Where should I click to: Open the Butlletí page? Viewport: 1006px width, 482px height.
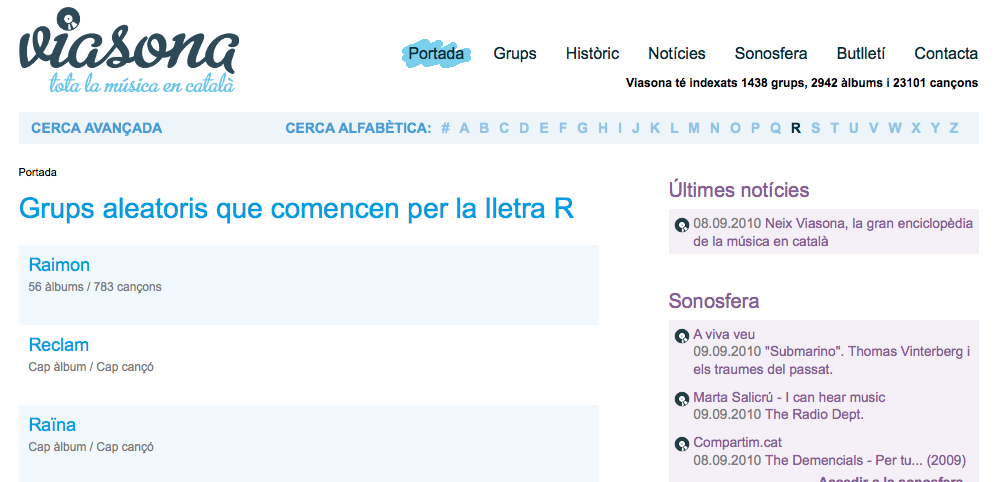pyautogui.click(x=861, y=53)
